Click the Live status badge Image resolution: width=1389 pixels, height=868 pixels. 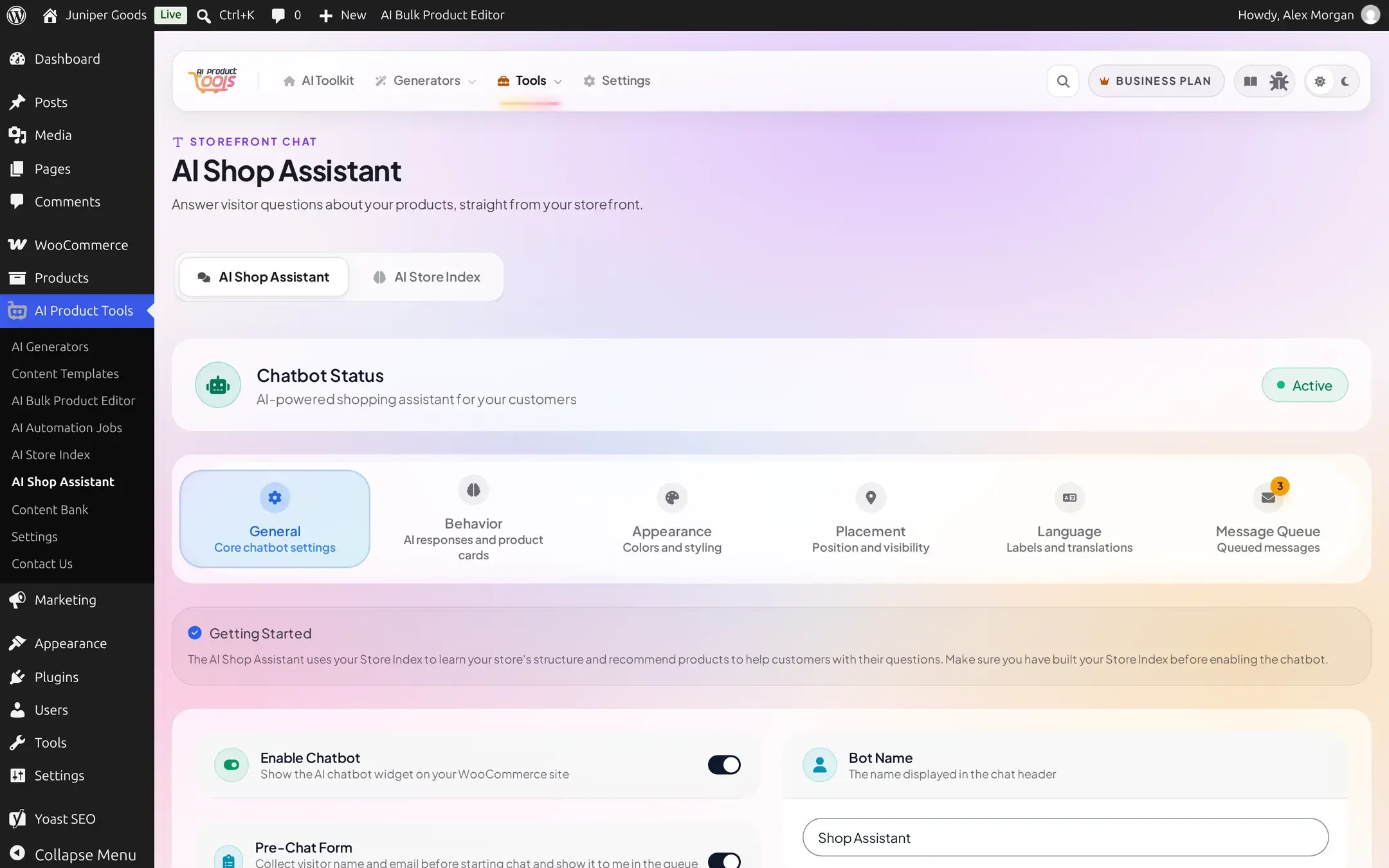170,15
